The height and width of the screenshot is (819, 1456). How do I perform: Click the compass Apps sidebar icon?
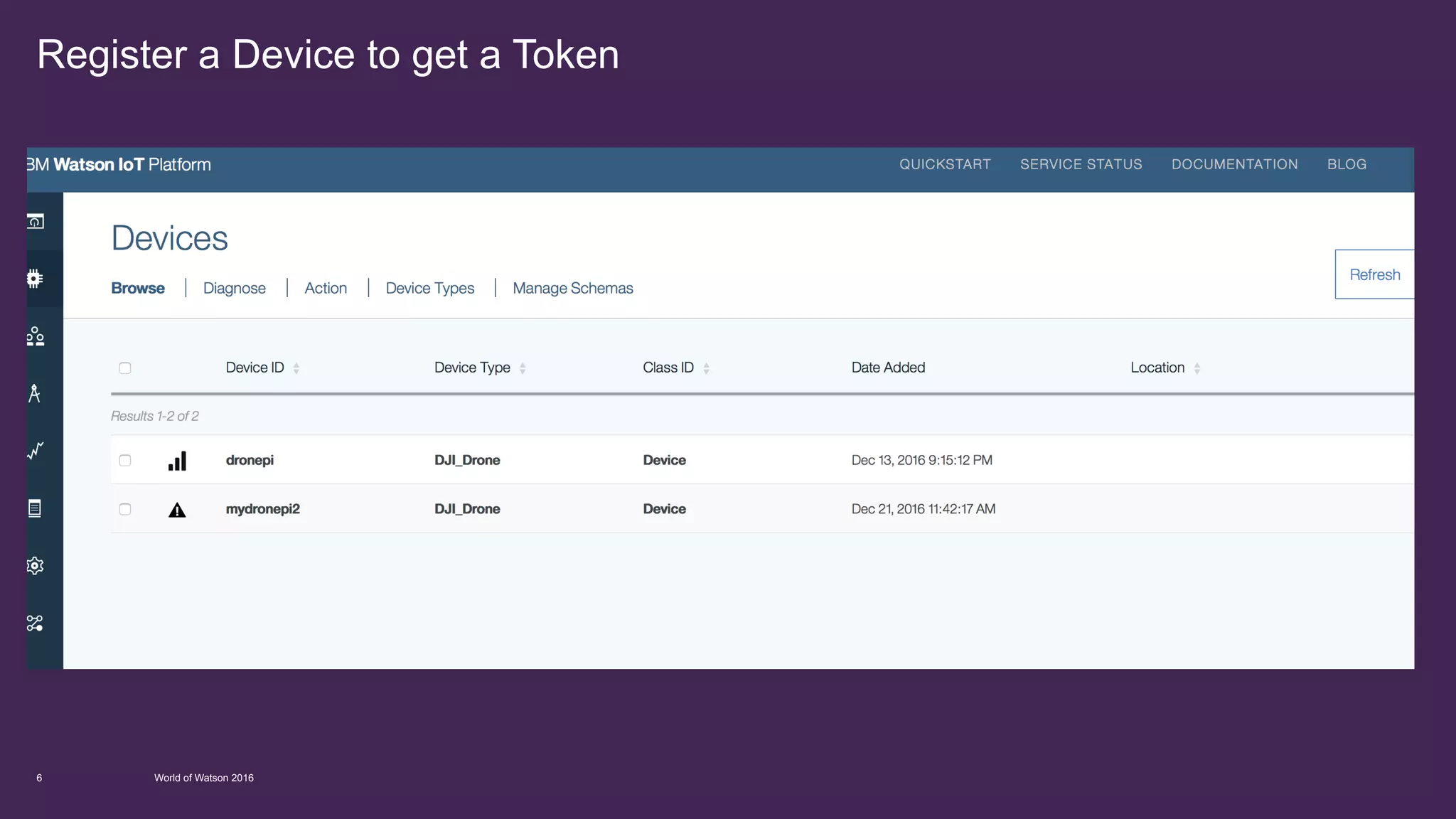[x=34, y=393]
